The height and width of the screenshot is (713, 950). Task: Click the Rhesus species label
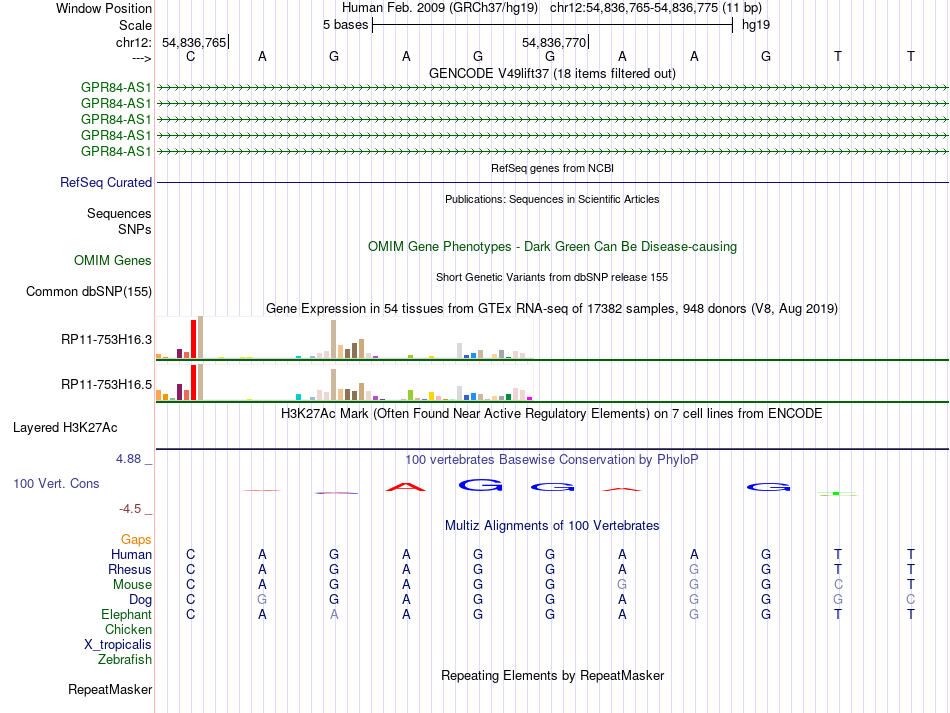pos(130,569)
